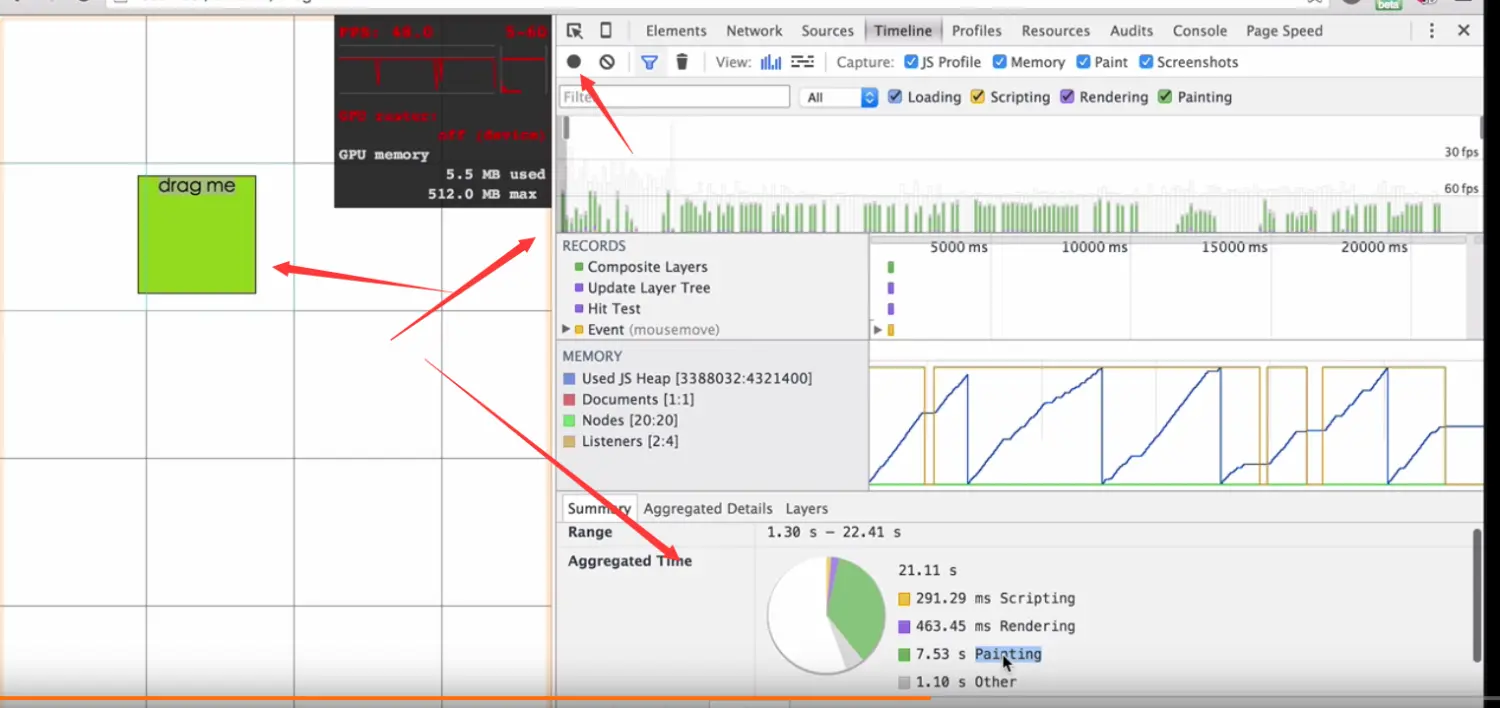Click the trash can garbage collect icon
The image size is (1500, 708).
click(682, 62)
